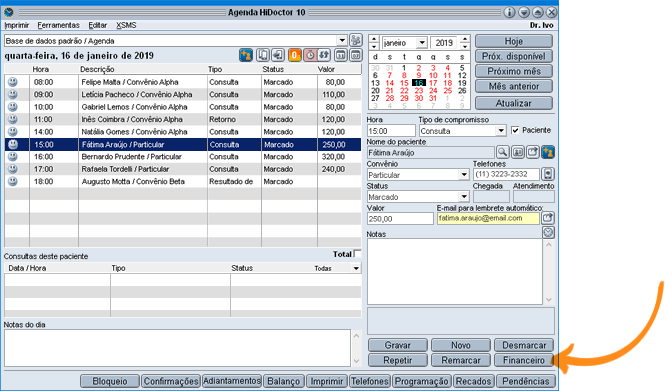Screen dimensions: 665x391
Task: Click the smiley icon for Felipe Malta row
Action: point(13,81)
